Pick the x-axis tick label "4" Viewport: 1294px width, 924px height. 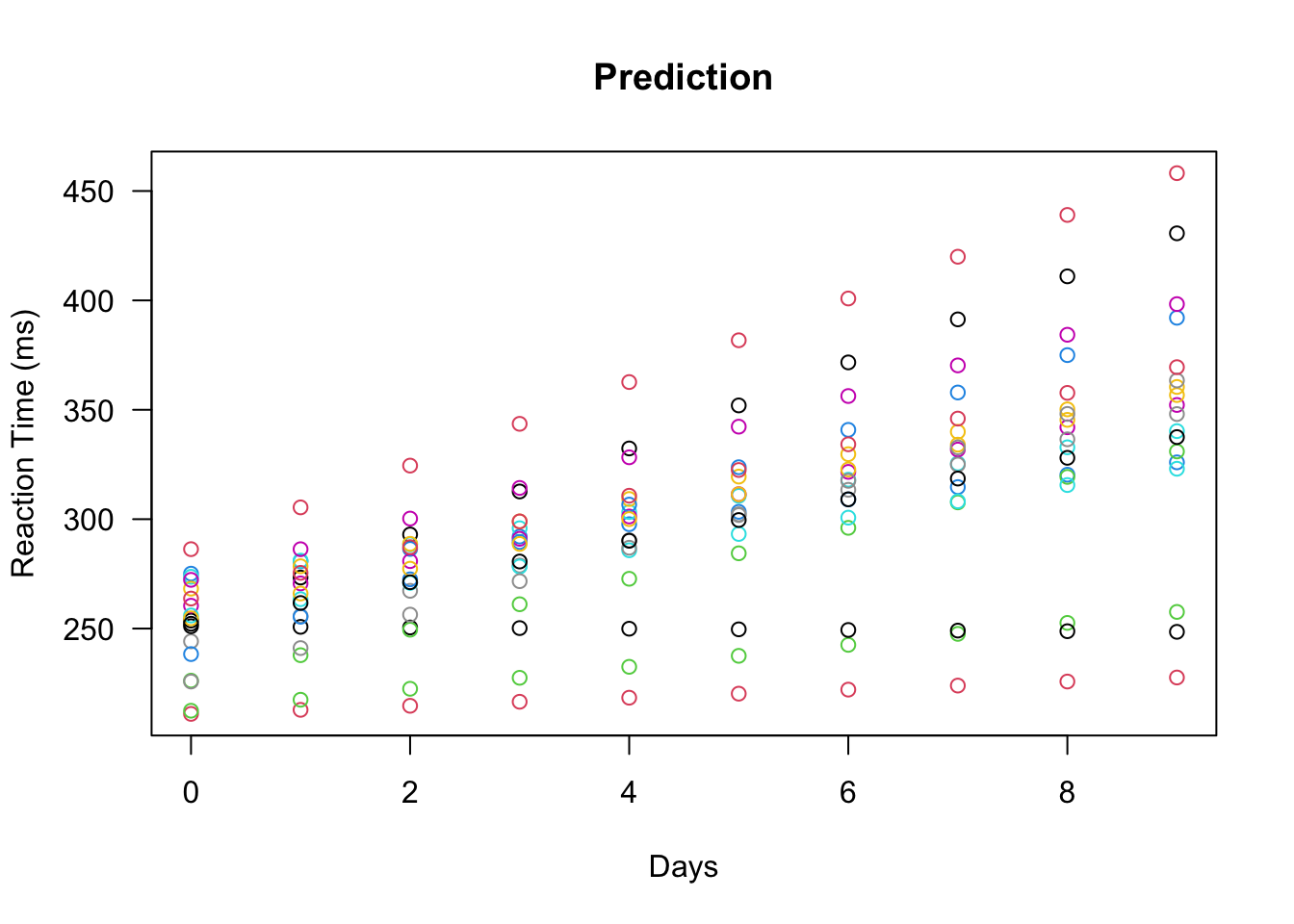(x=629, y=793)
